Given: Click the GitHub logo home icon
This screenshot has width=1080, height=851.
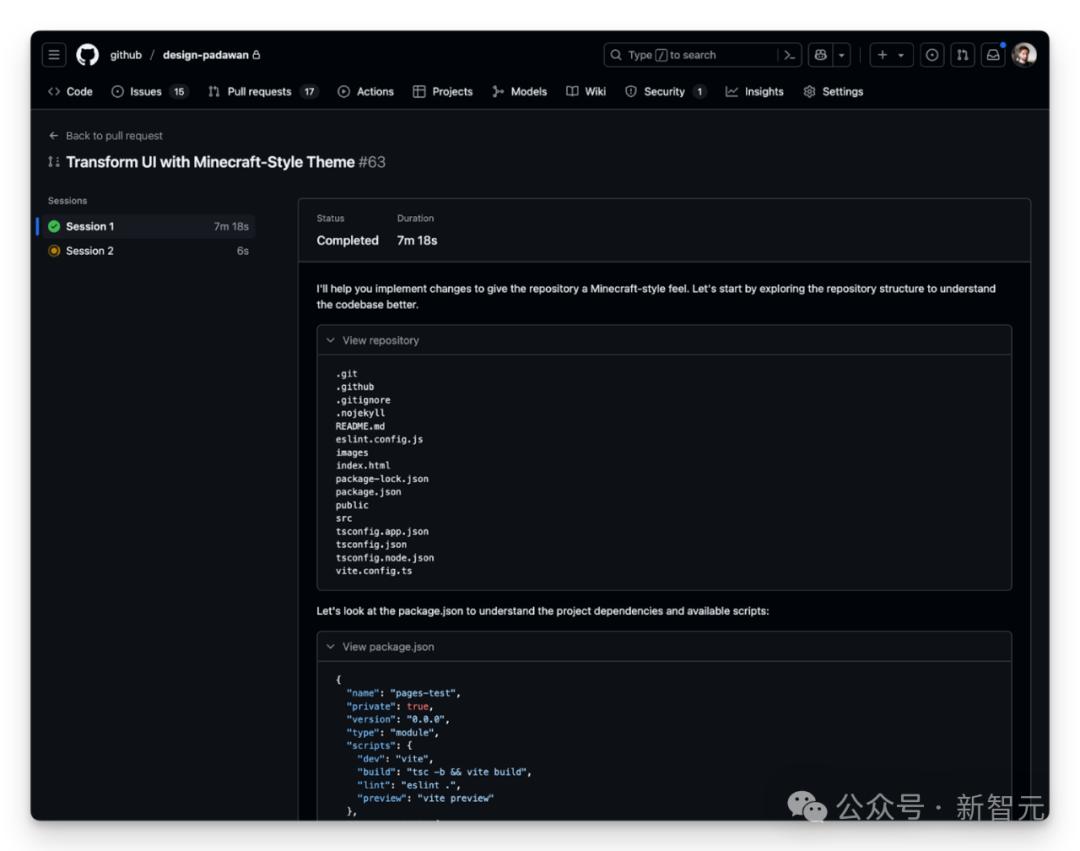Looking at the screenshot, I should coord(87,55).
